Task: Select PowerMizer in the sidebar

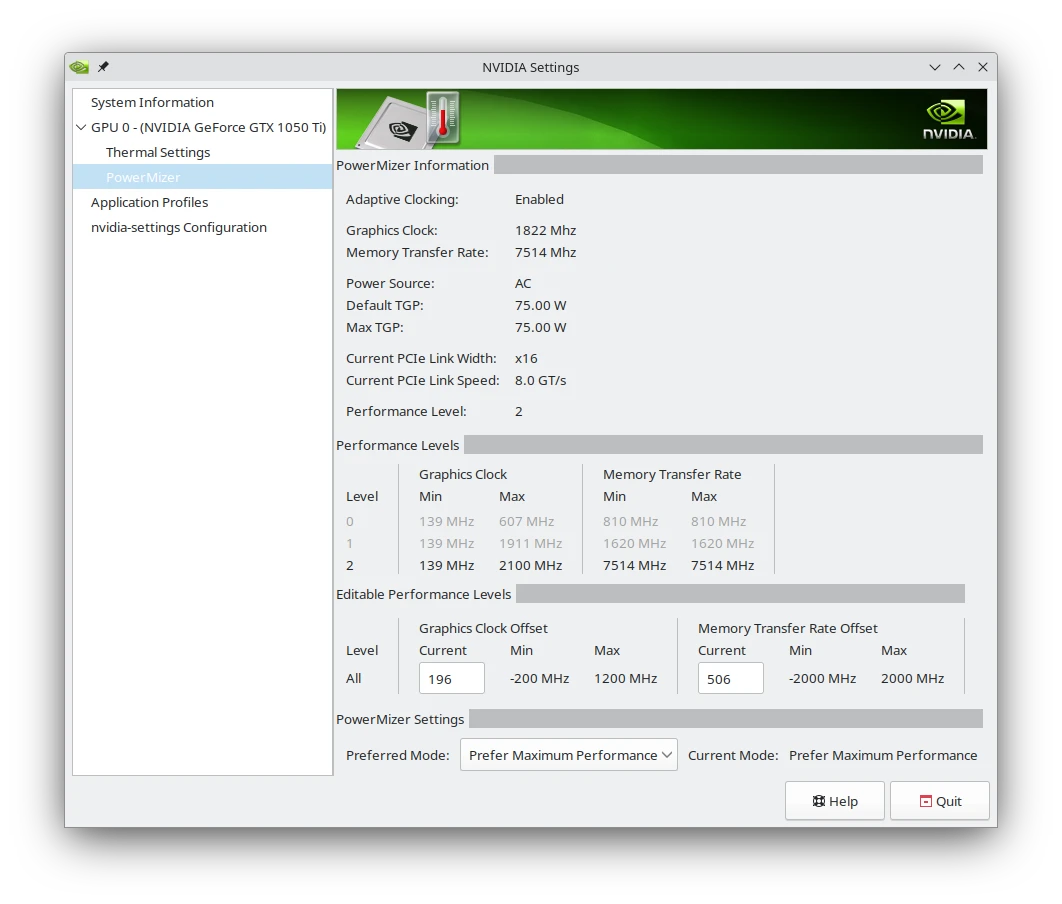Action: point(143,177)
